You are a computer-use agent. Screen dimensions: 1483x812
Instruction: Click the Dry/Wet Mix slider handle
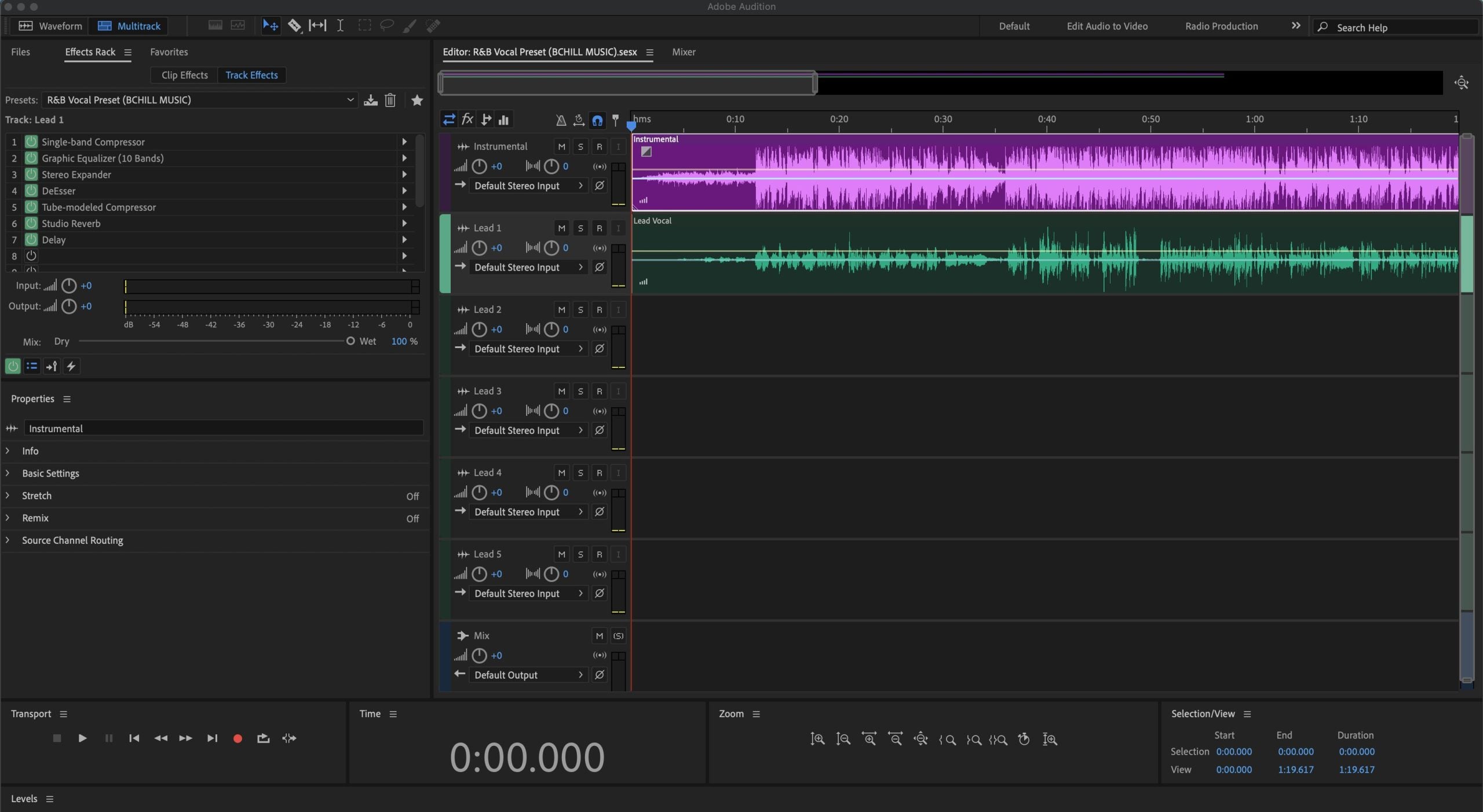pos(350,341)
